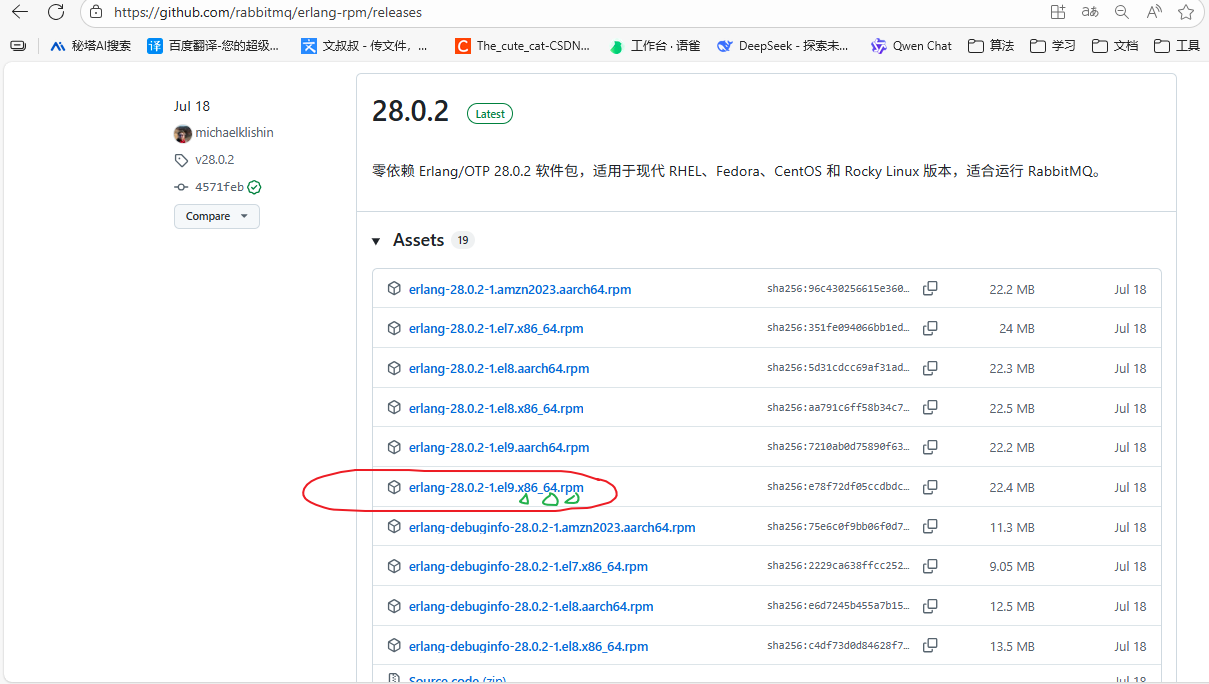Click the green verified check beside 4571feb
This screenshot has height=684, width=1209.
point(254,187)
